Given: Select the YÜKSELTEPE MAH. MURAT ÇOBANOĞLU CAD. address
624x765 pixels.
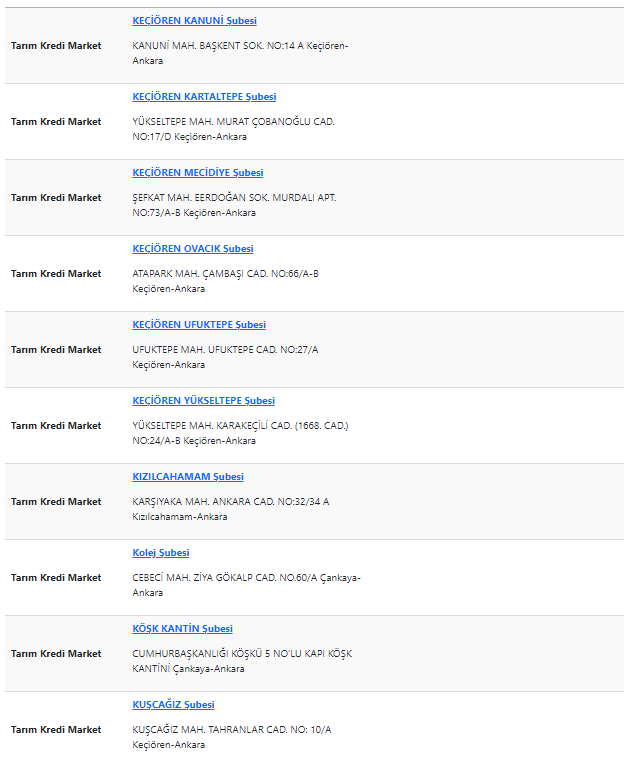Looking at the screenshot, I should 233,129.
